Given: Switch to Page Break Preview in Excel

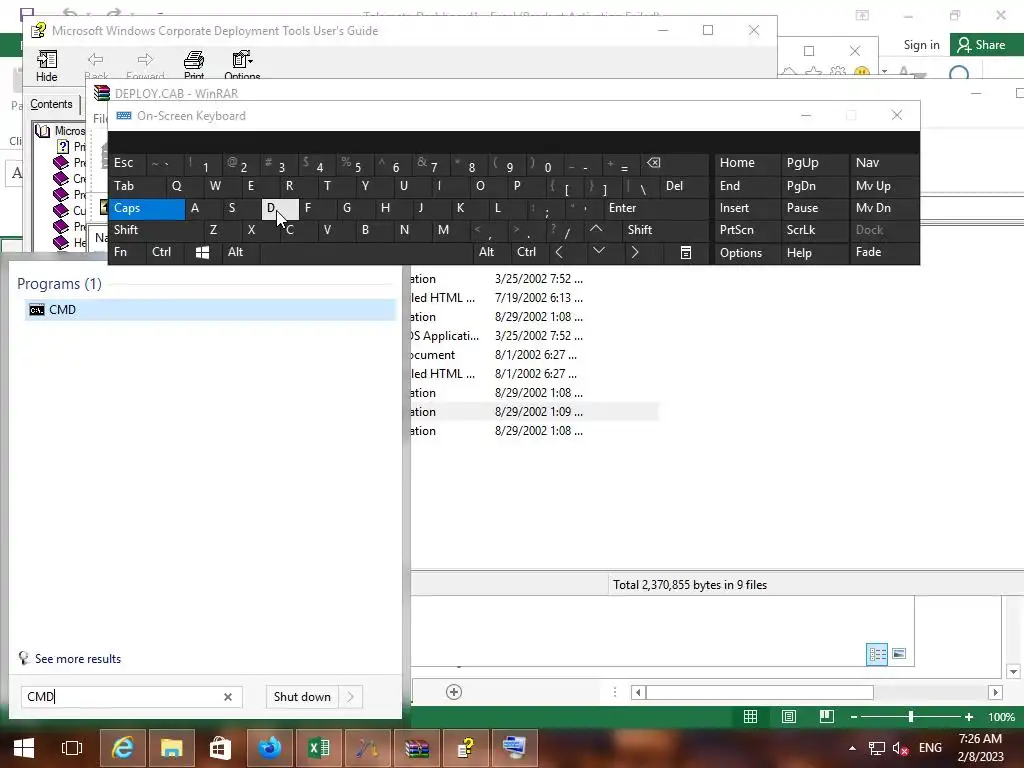Looking at the screenshot, I should coord(826,717).
